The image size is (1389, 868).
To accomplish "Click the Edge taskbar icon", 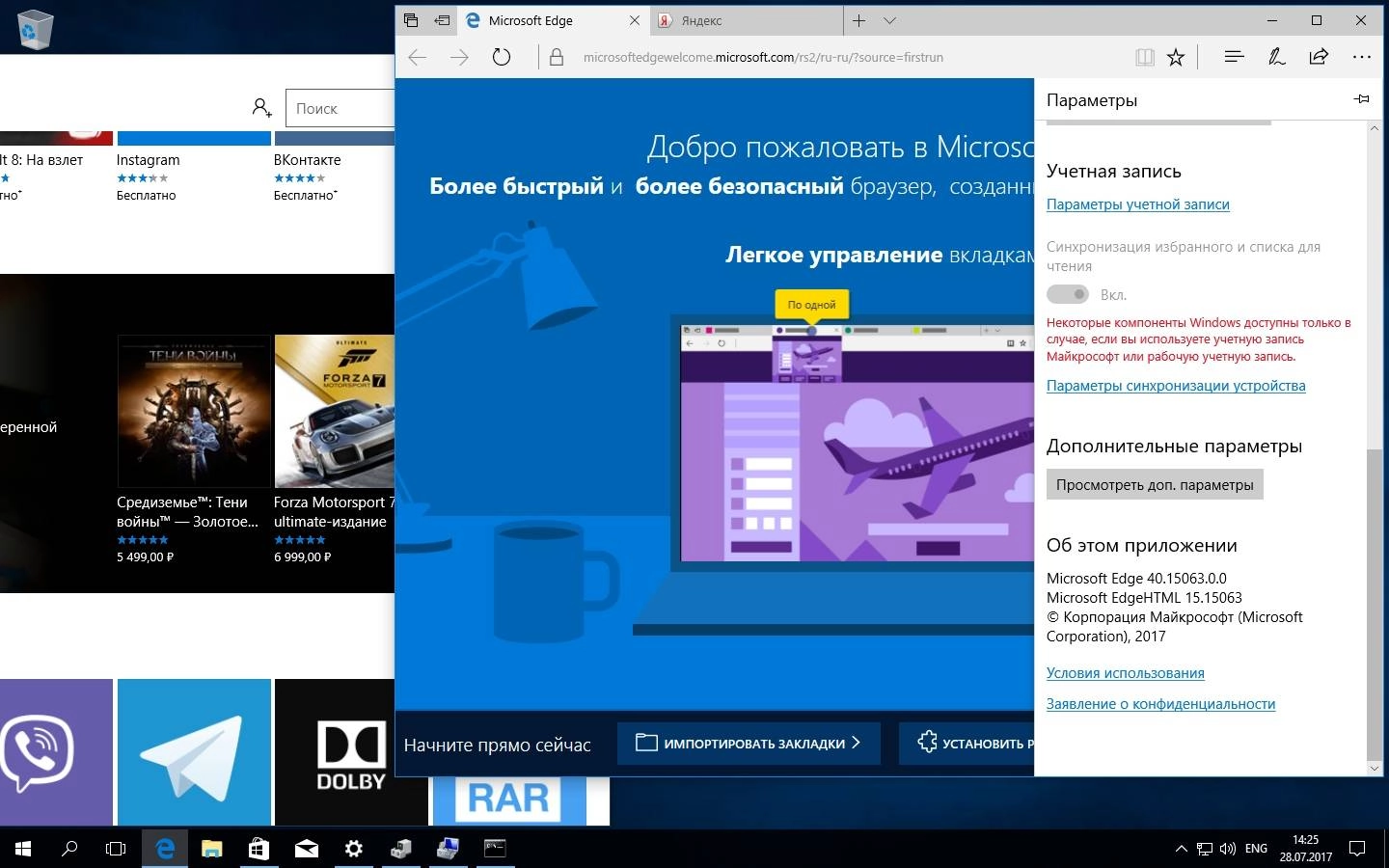I will tap(165, 849).
